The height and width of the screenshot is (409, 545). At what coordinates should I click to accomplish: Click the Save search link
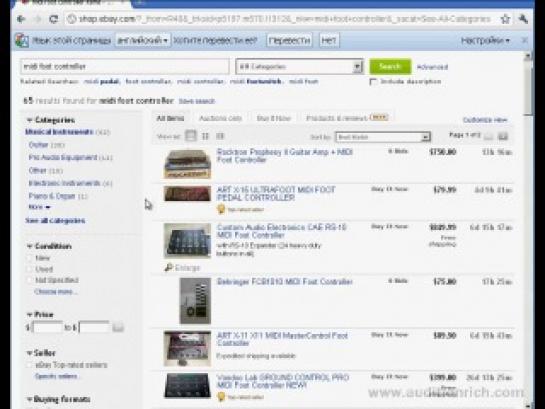(x=196, y=101)
